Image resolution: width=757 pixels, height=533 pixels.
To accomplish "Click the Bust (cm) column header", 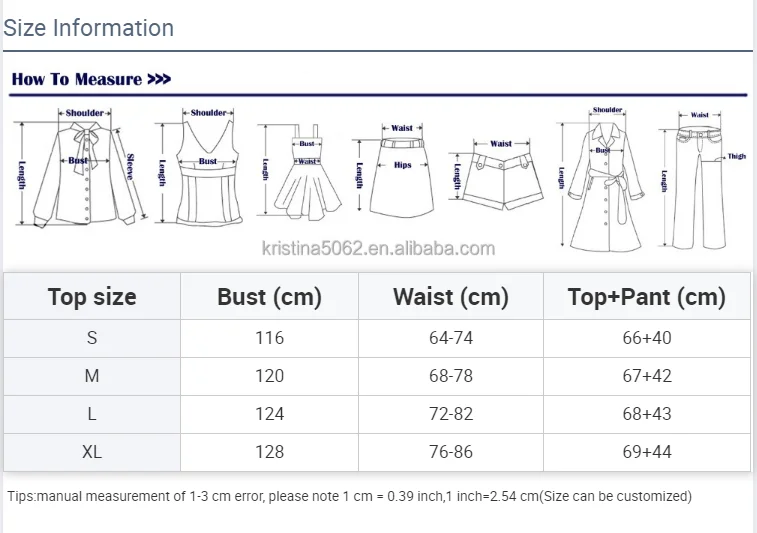I will (269, 296).
